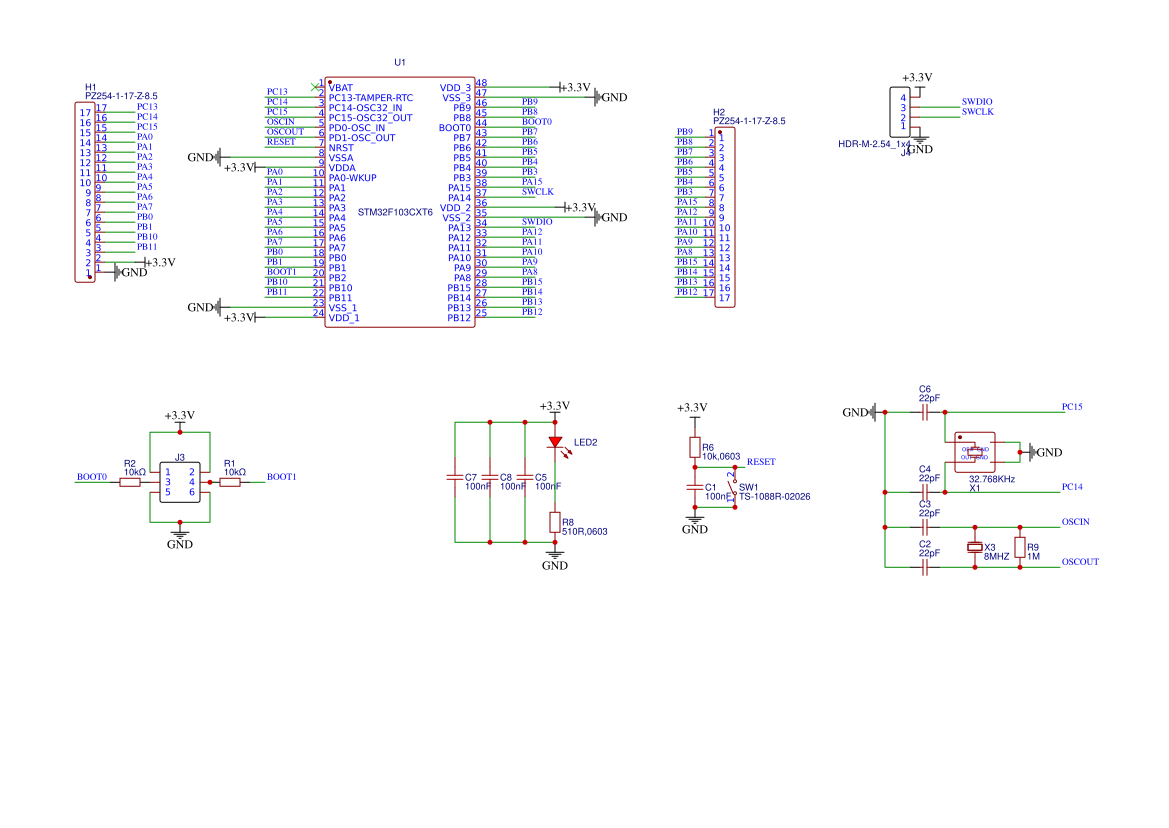This screenshot has width=1169, height=828.
Task: Select capacitor C6 22pF symbol
Action: click(924, 412)
